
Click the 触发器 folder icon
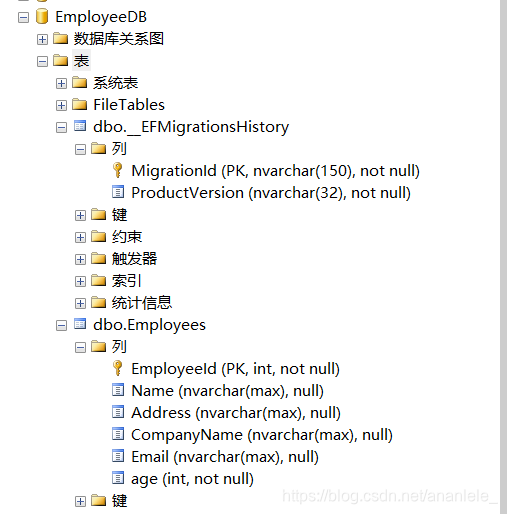coord(99,258)
